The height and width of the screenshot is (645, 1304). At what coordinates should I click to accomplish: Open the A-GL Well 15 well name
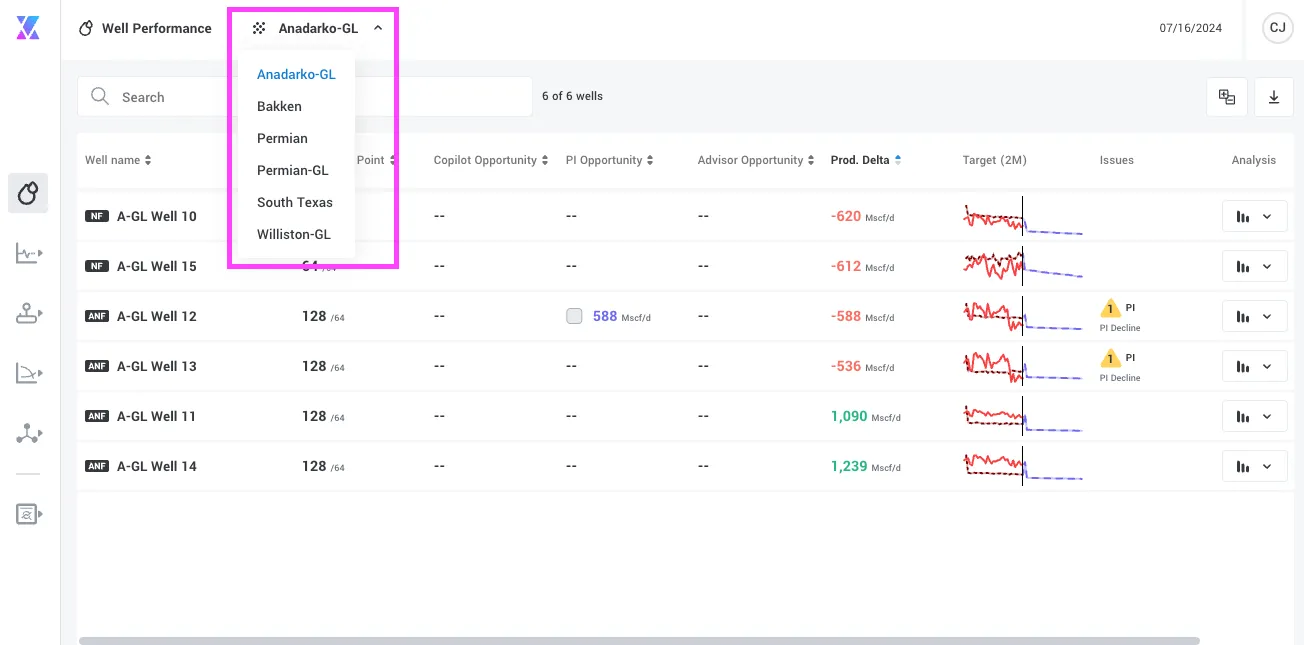pos(157,266)
